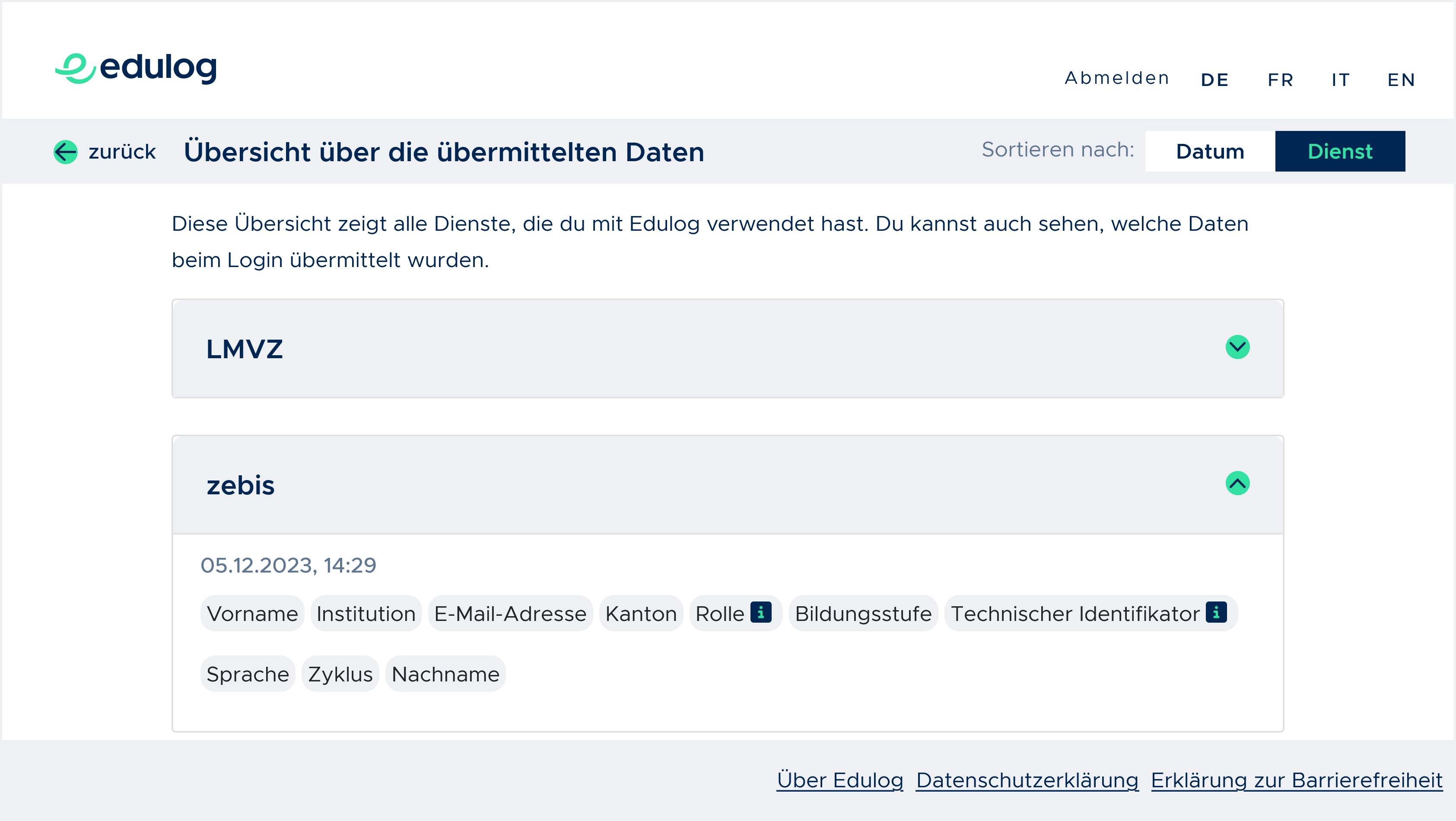Click the Bildungsstufe tag
The image size is (1456, 821).
[x=863, y=614]
